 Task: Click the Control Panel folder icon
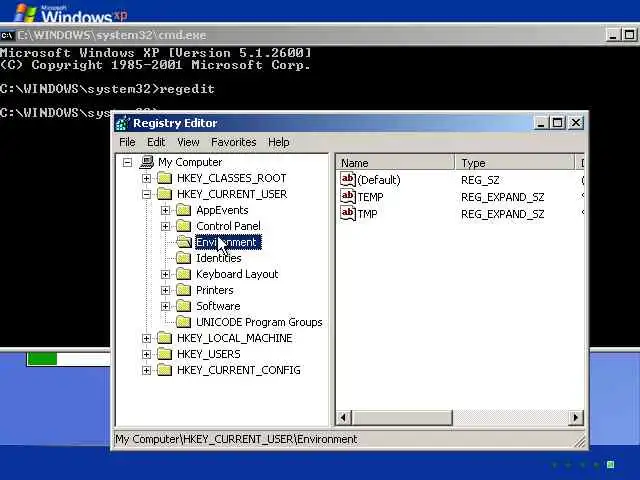click(x=184, y=226)
